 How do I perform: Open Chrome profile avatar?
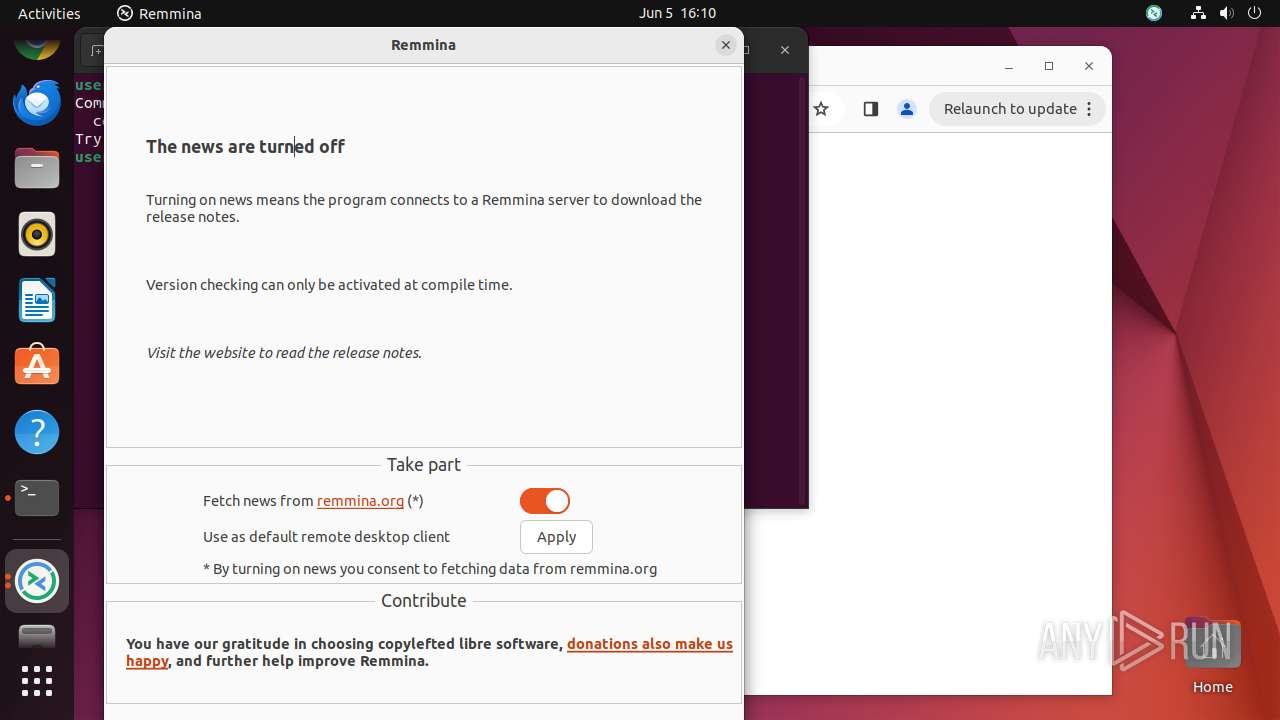tap(907, 109)
